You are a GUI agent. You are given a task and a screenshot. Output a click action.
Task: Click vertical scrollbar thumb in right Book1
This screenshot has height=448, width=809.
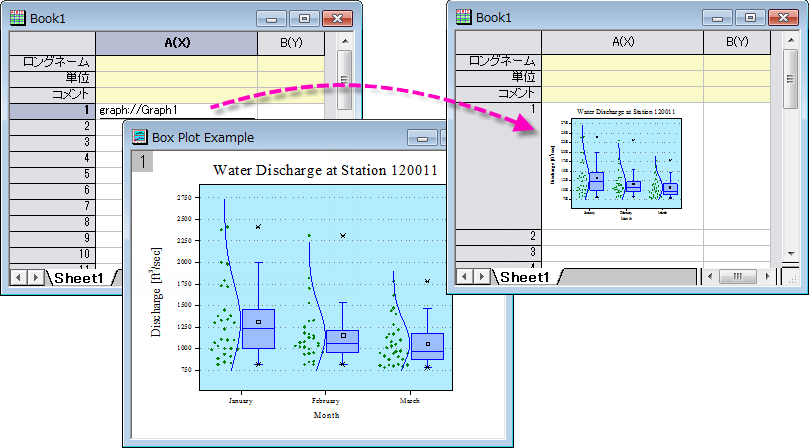790,79
